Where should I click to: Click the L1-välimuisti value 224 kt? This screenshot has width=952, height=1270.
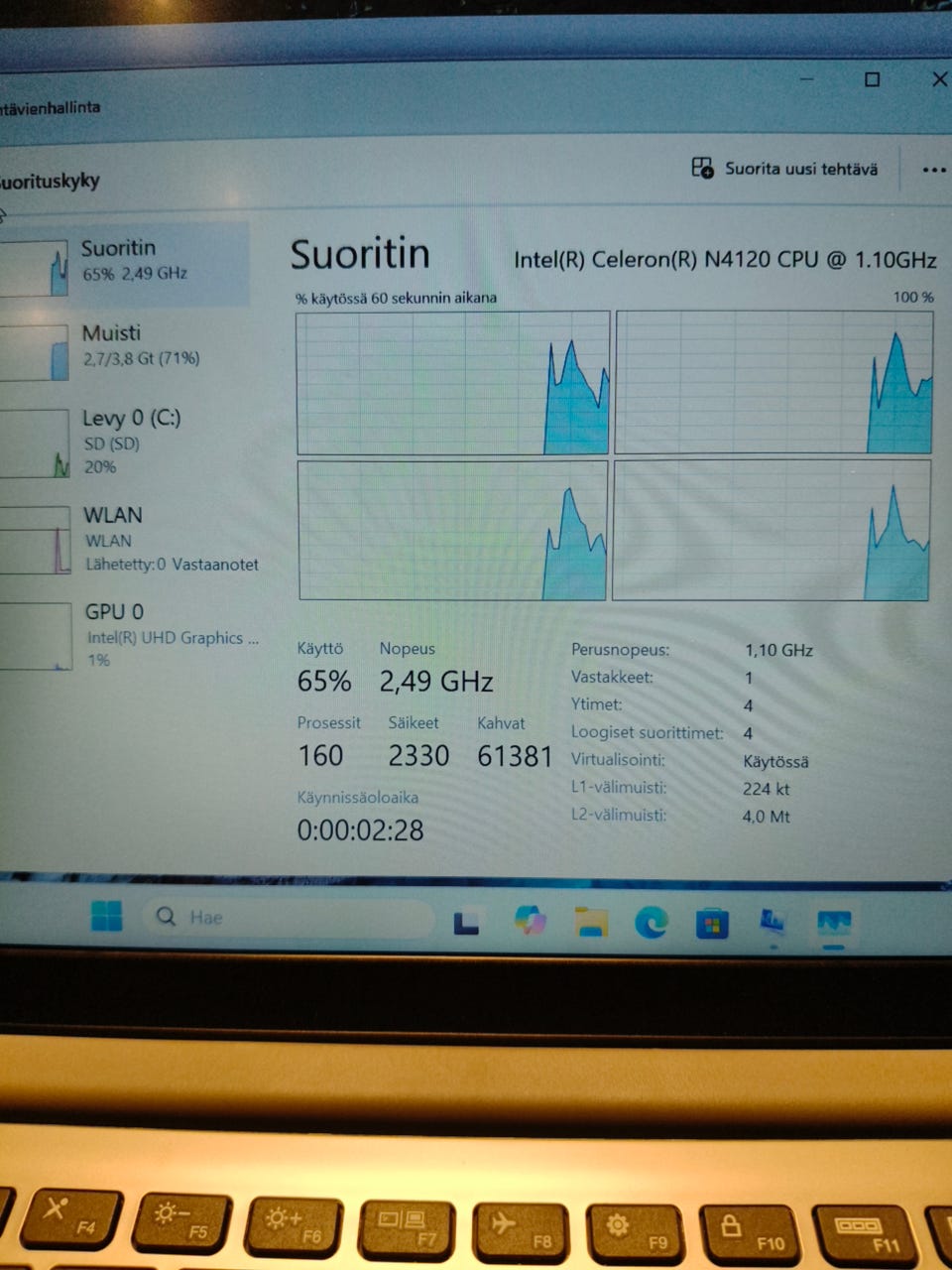(766, 789)
